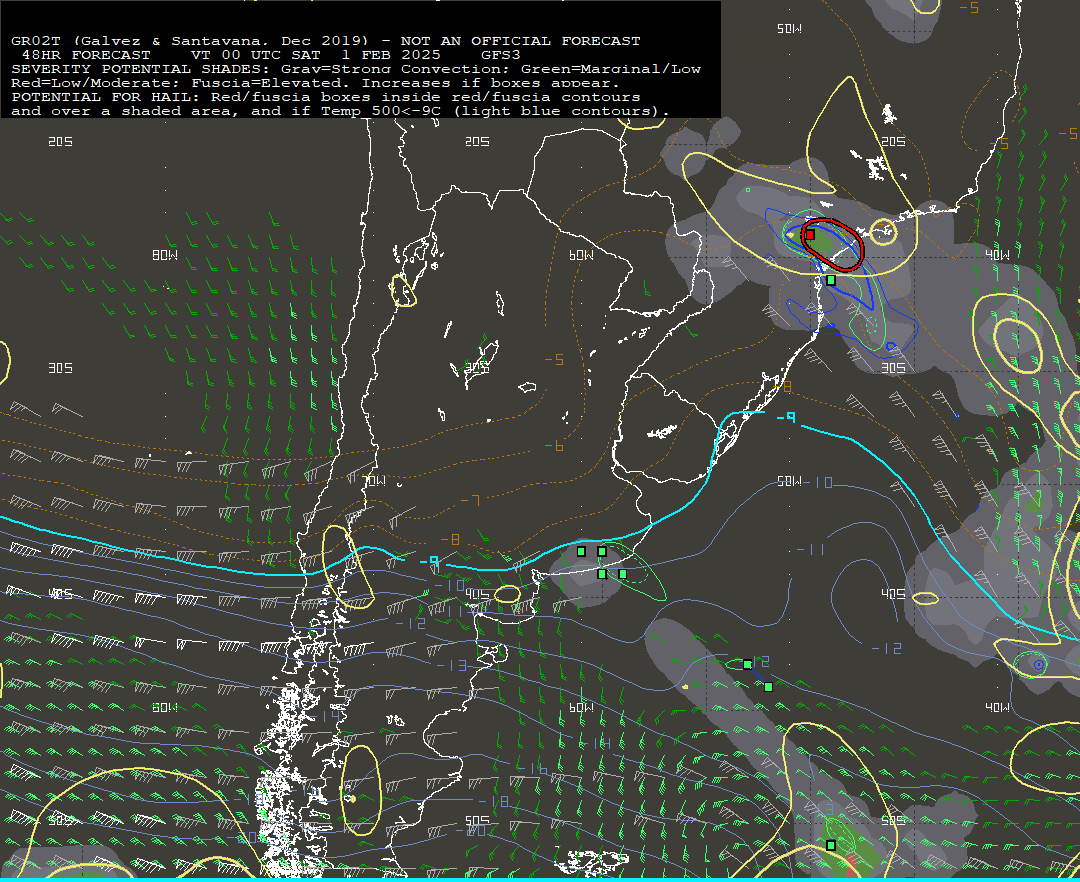Select the header line "GR02T (Galvez & Santavana. Dec 2019)"

189,41
